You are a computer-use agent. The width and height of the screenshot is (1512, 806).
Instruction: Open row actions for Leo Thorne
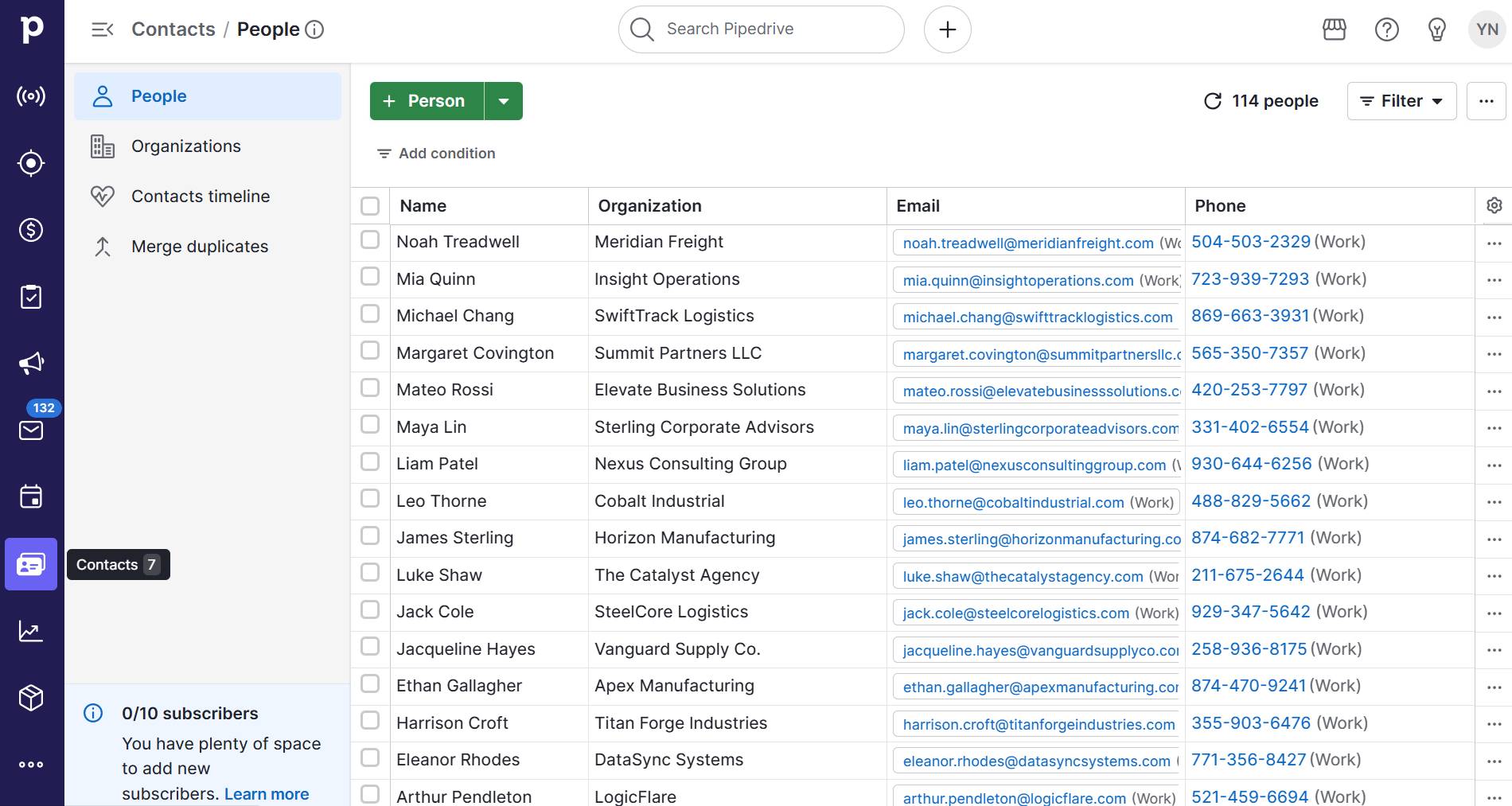1494,502
